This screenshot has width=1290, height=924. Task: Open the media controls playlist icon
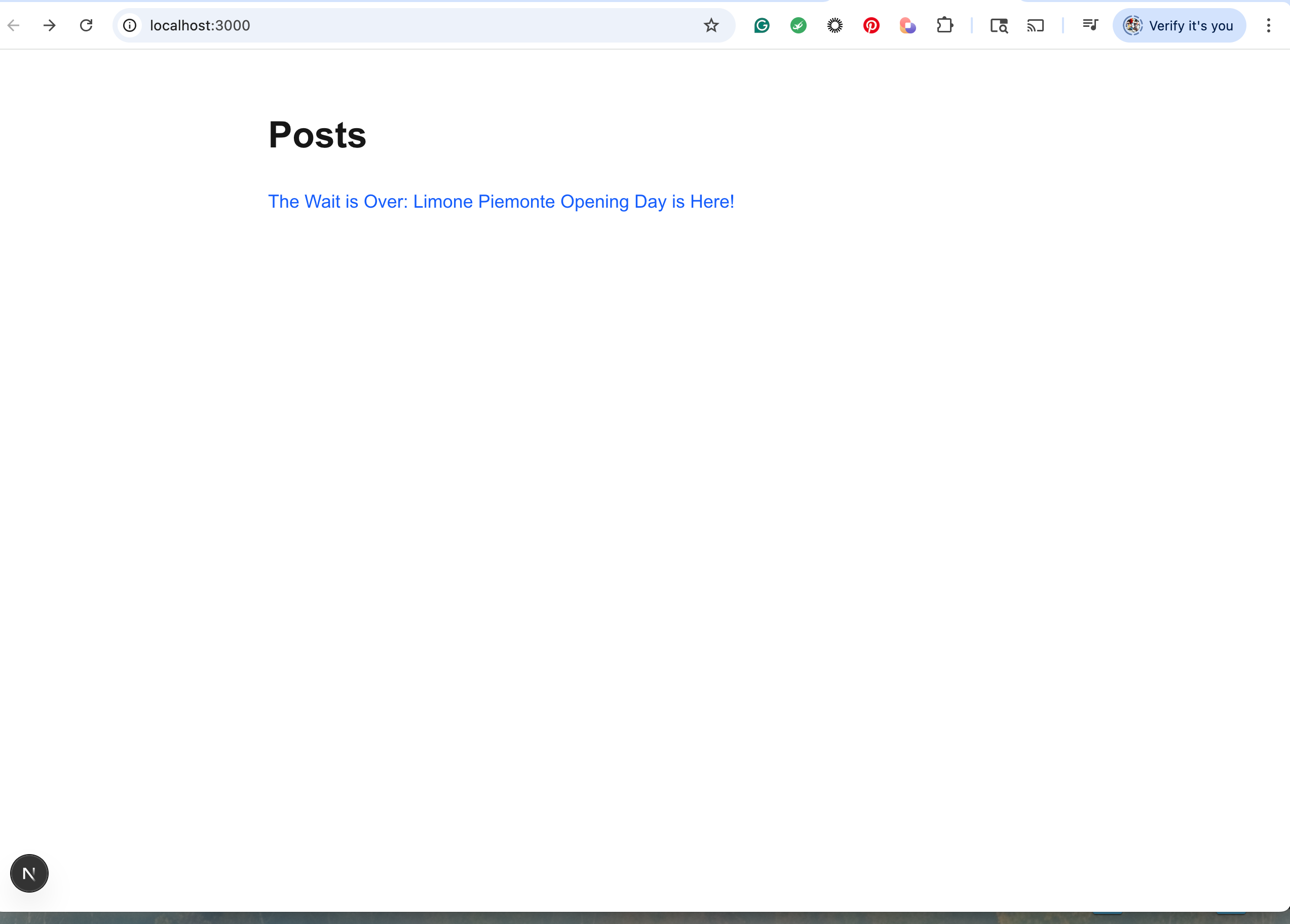click(1090, 25)
